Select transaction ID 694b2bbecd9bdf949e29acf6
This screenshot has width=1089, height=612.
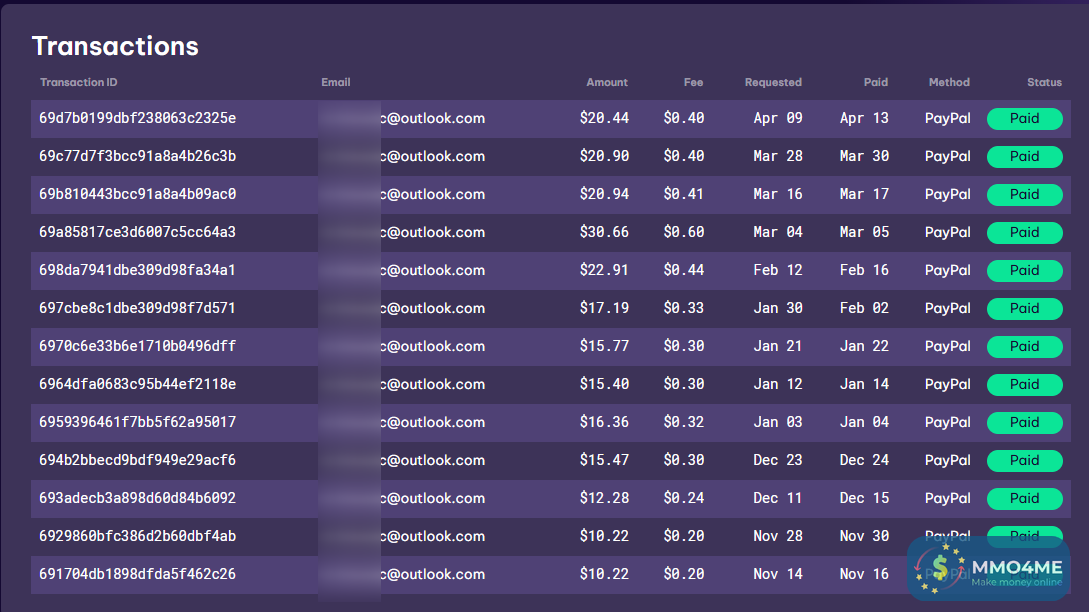tap(138, 460)
